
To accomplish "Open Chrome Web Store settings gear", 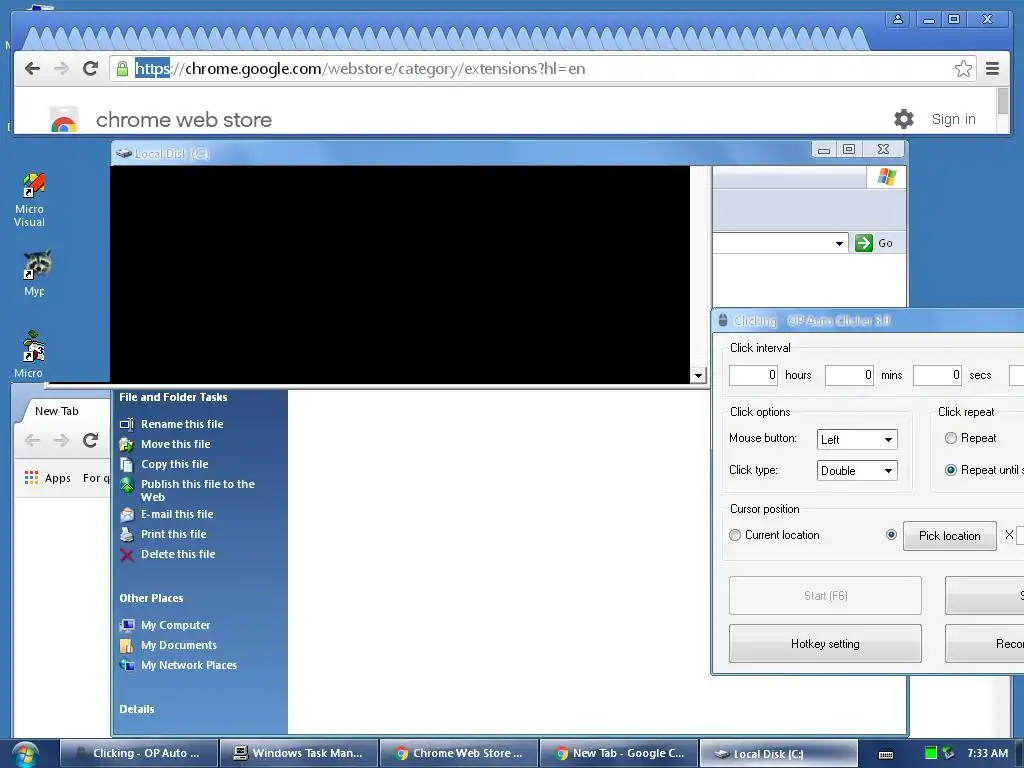I will [904, 119].
